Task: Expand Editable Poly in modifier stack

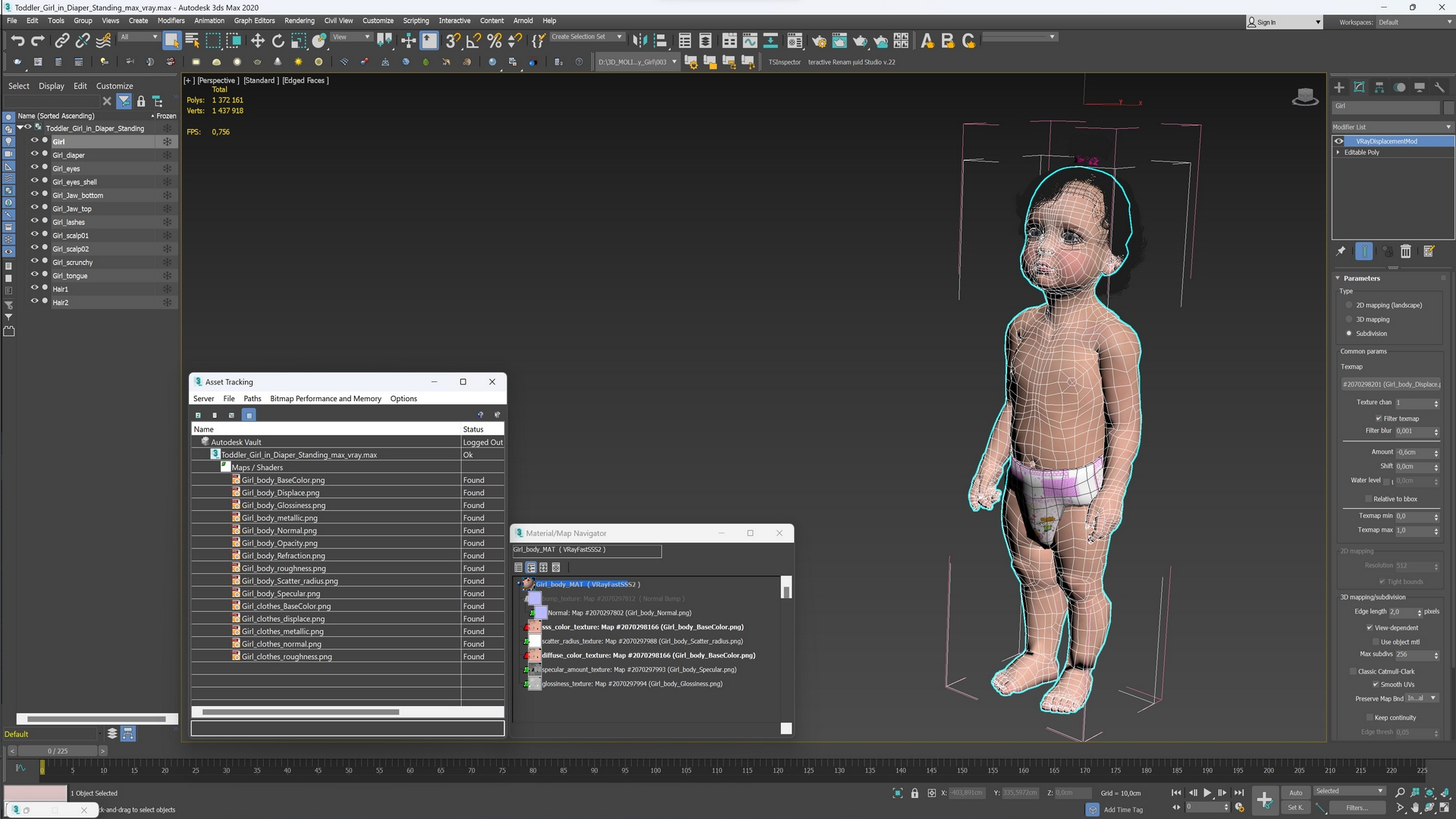Action: (x=1338, y=152)
